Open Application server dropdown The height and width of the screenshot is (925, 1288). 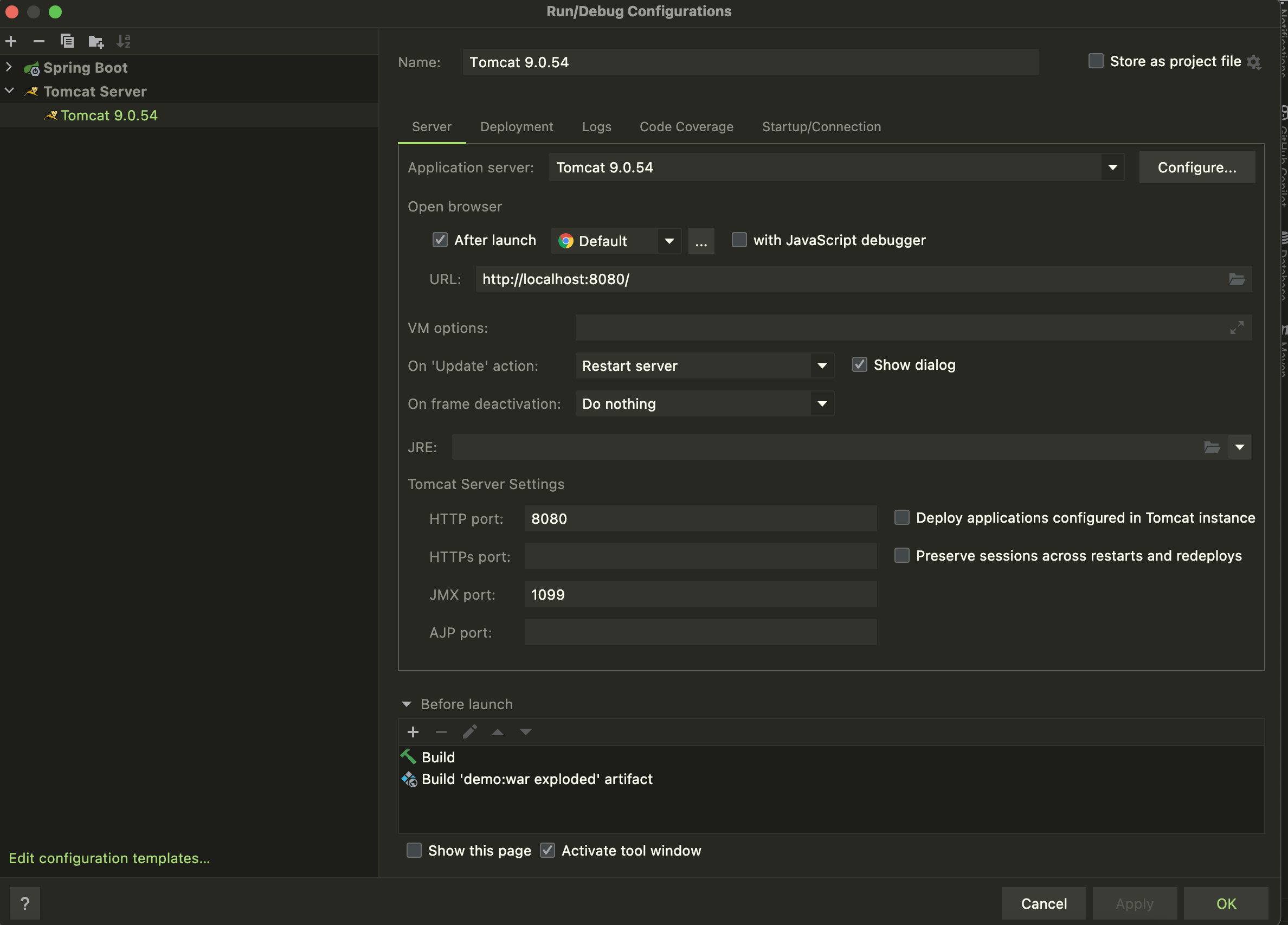(1112, 168)
